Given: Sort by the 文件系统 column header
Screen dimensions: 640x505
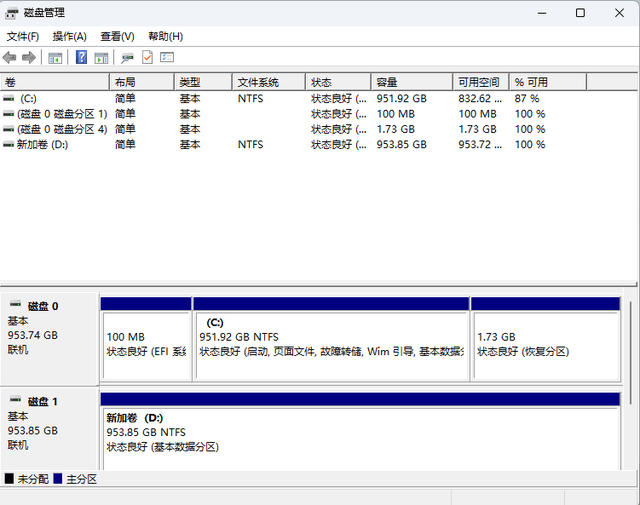Looking at the screenshot, I should pos(269,82).
